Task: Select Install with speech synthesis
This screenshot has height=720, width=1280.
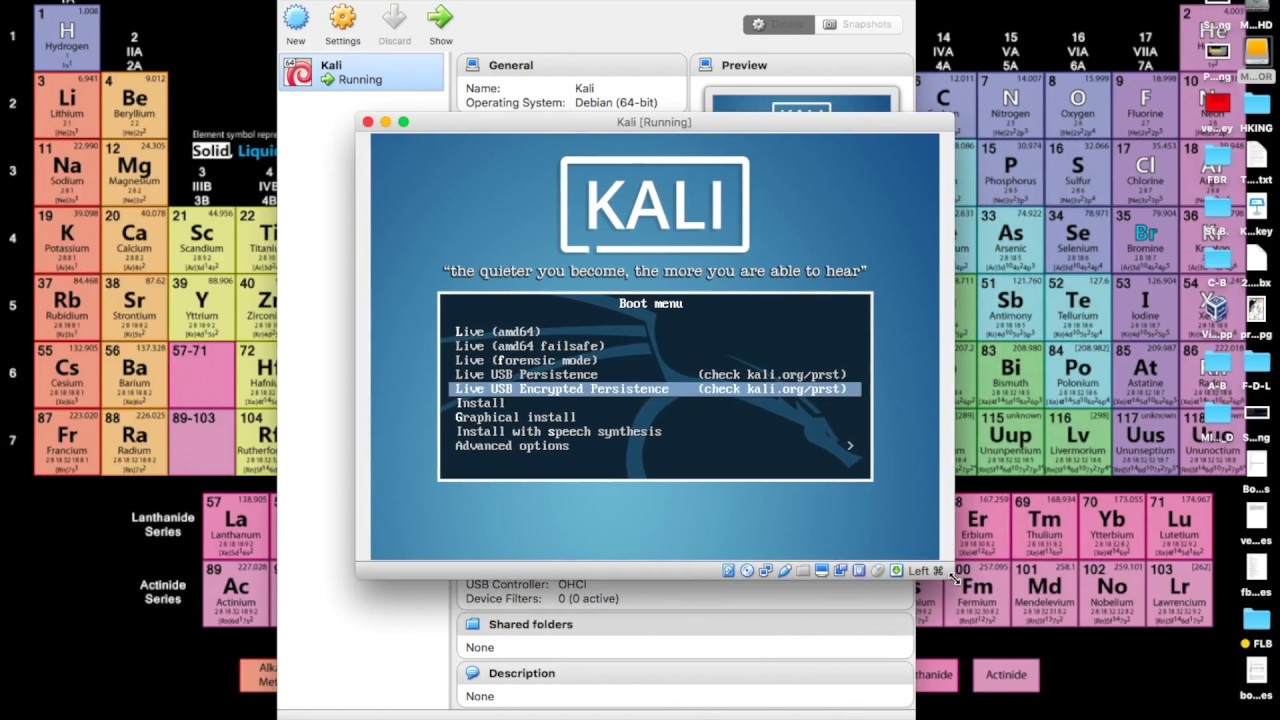Action: 558,432
